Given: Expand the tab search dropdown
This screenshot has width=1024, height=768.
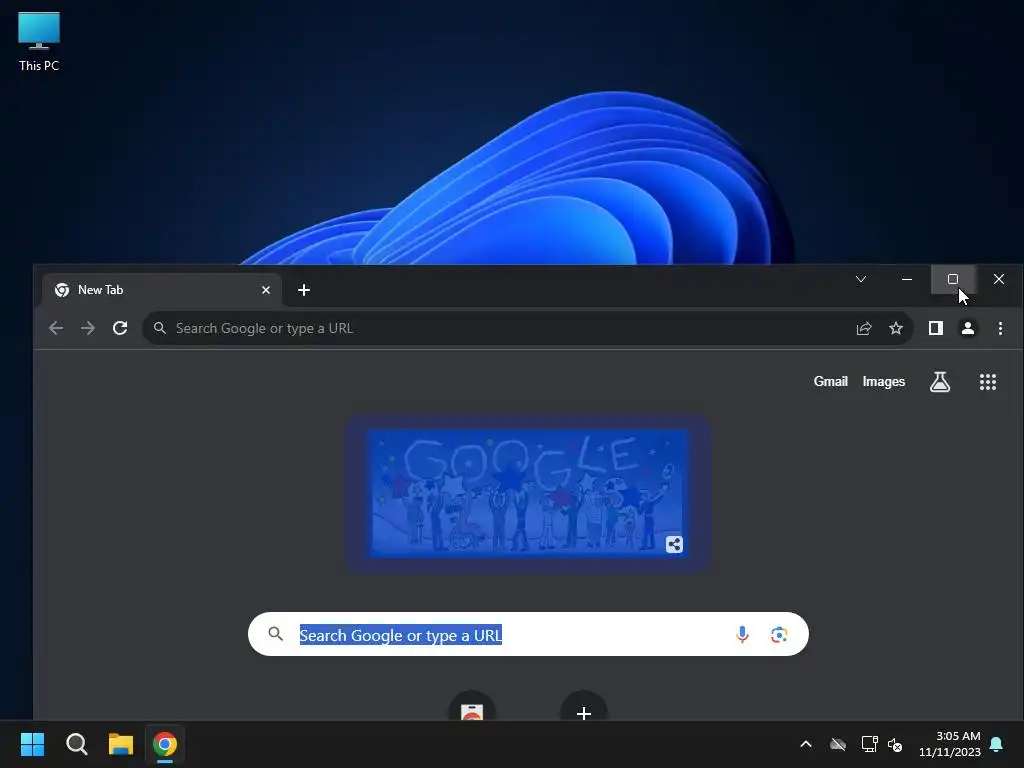Looking at the screenshot, I should (x=861, y=279).
